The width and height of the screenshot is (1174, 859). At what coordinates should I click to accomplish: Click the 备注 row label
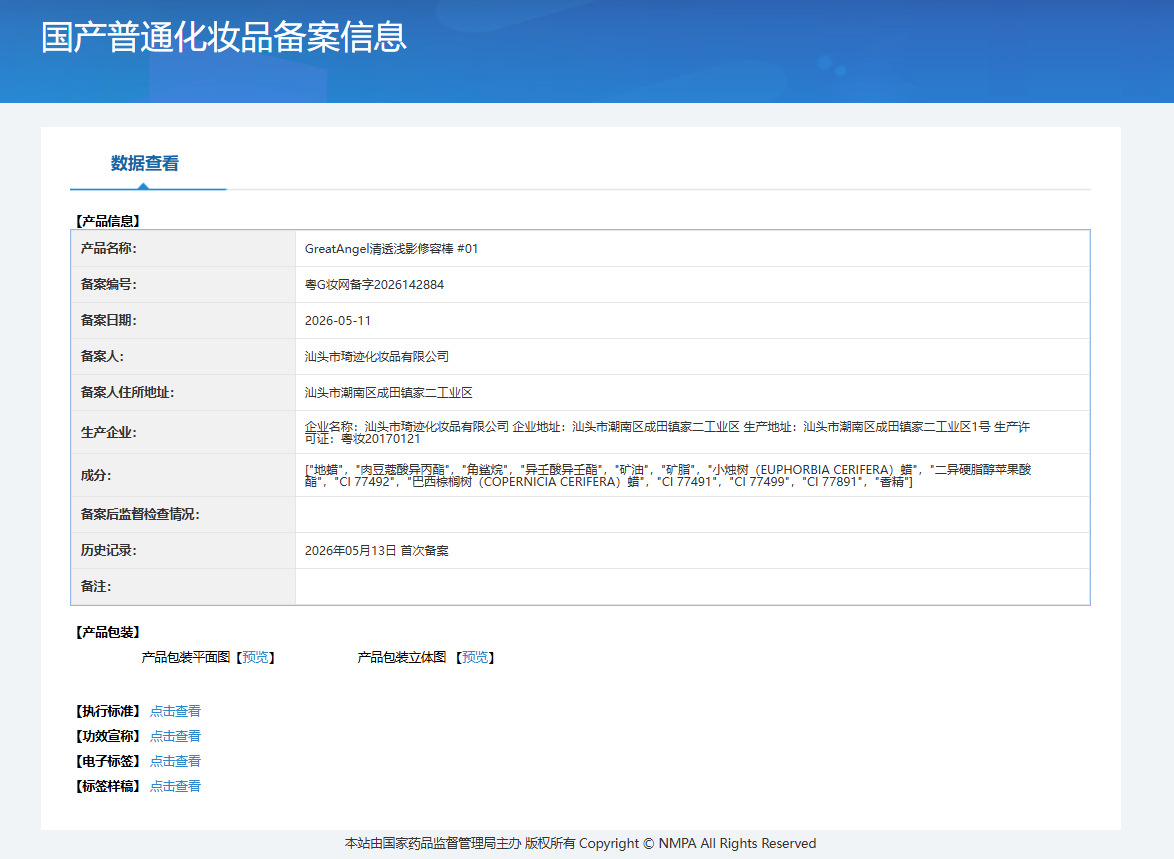[x=96, y=586]
